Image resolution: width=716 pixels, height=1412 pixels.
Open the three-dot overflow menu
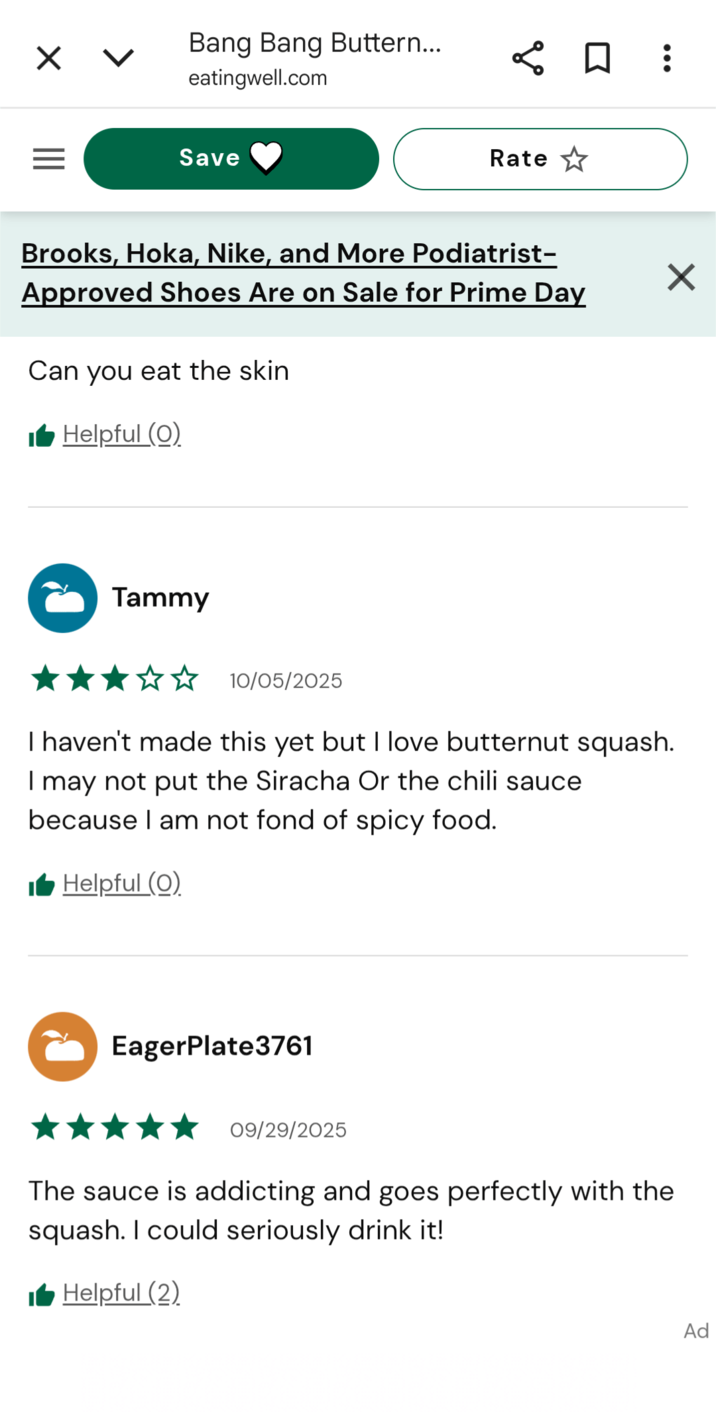[666, 58]
